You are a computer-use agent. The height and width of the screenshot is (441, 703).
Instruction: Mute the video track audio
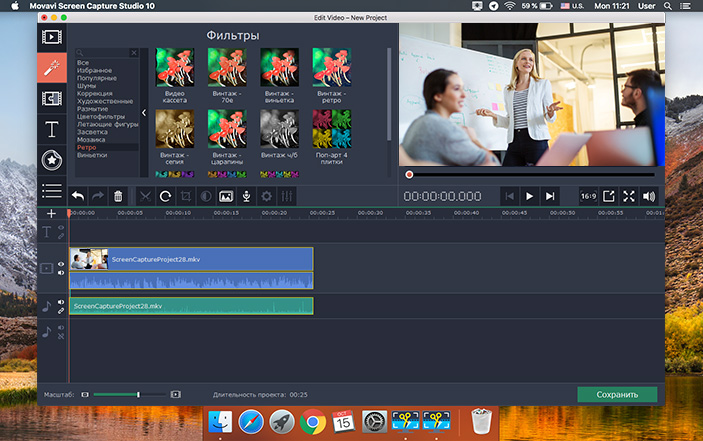pos(61,272)
